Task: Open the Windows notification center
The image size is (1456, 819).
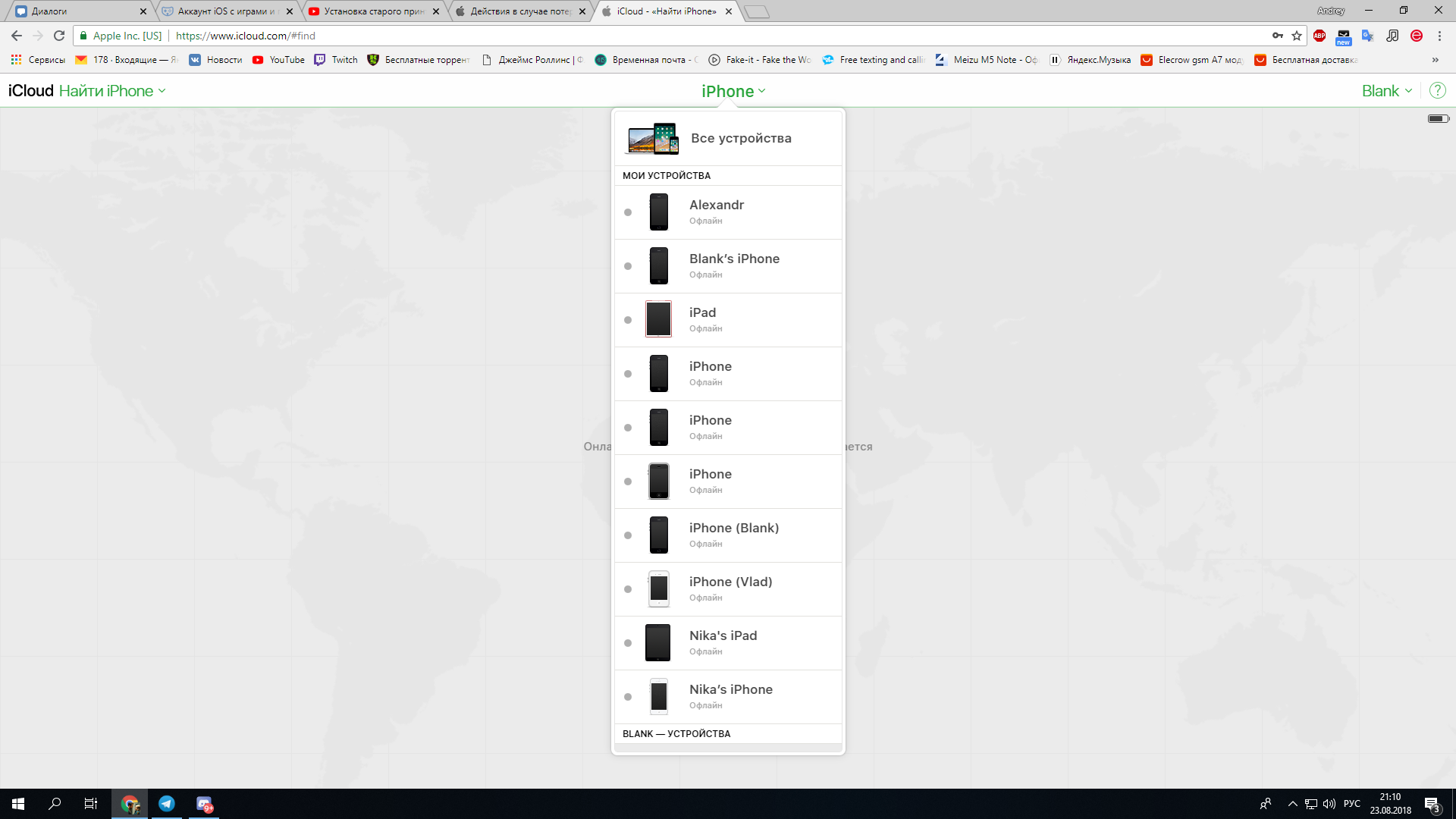Action: coord(1432,804)
